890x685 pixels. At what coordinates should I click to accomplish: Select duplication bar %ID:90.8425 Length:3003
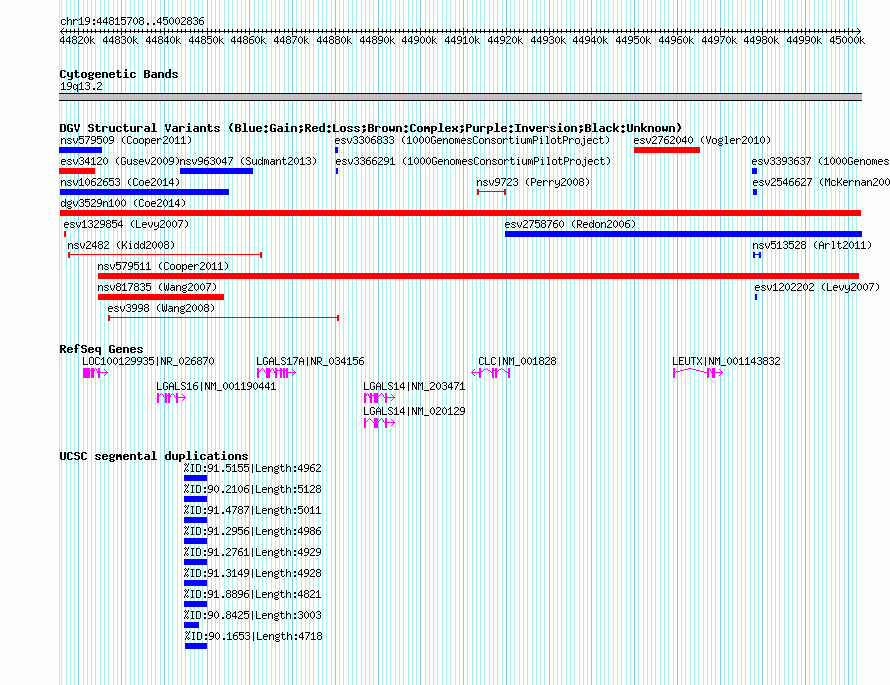(x=192, y=625)
